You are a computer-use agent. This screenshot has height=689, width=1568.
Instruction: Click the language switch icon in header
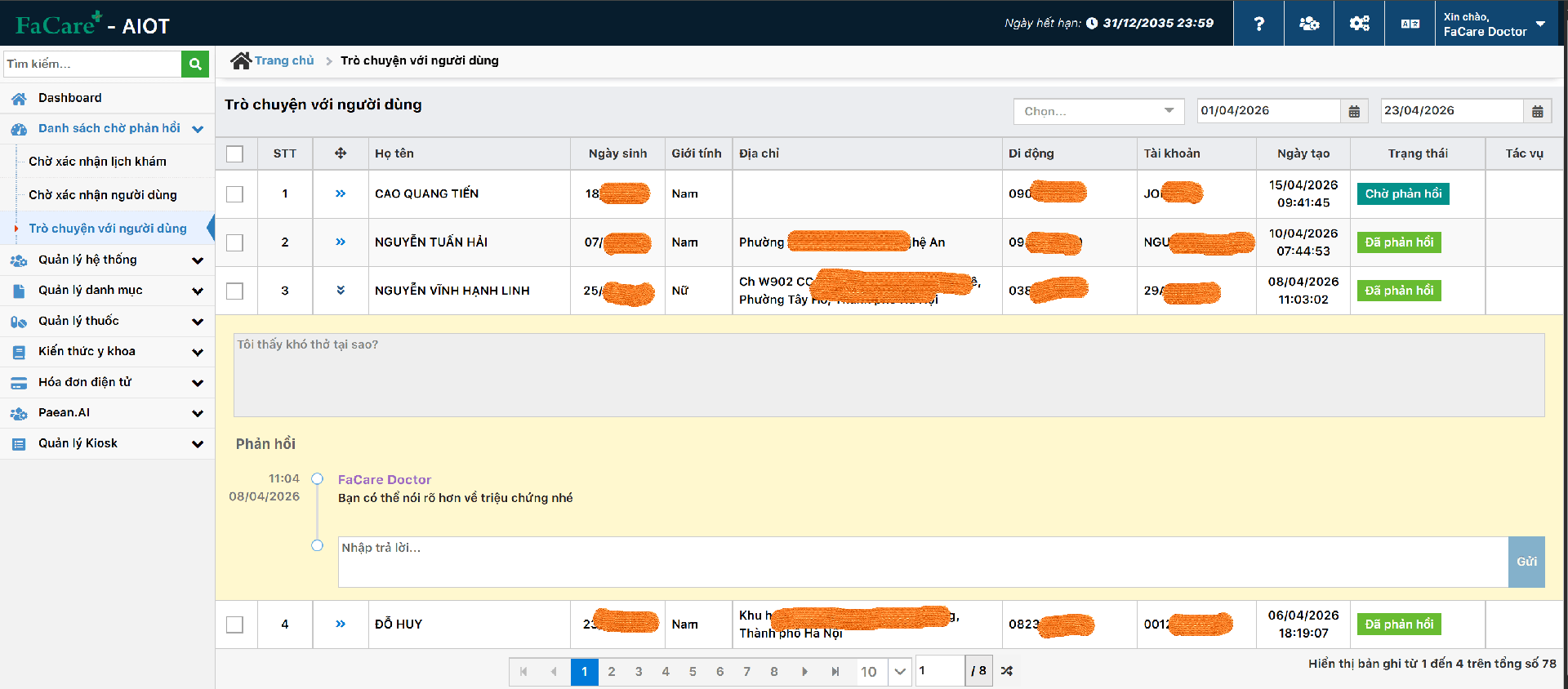tap(1410, 23)
